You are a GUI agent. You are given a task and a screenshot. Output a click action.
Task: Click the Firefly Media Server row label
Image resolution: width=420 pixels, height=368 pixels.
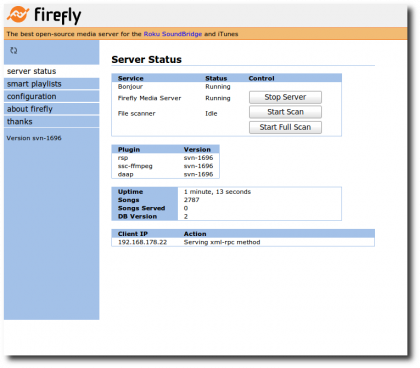[x=149, y=98]
